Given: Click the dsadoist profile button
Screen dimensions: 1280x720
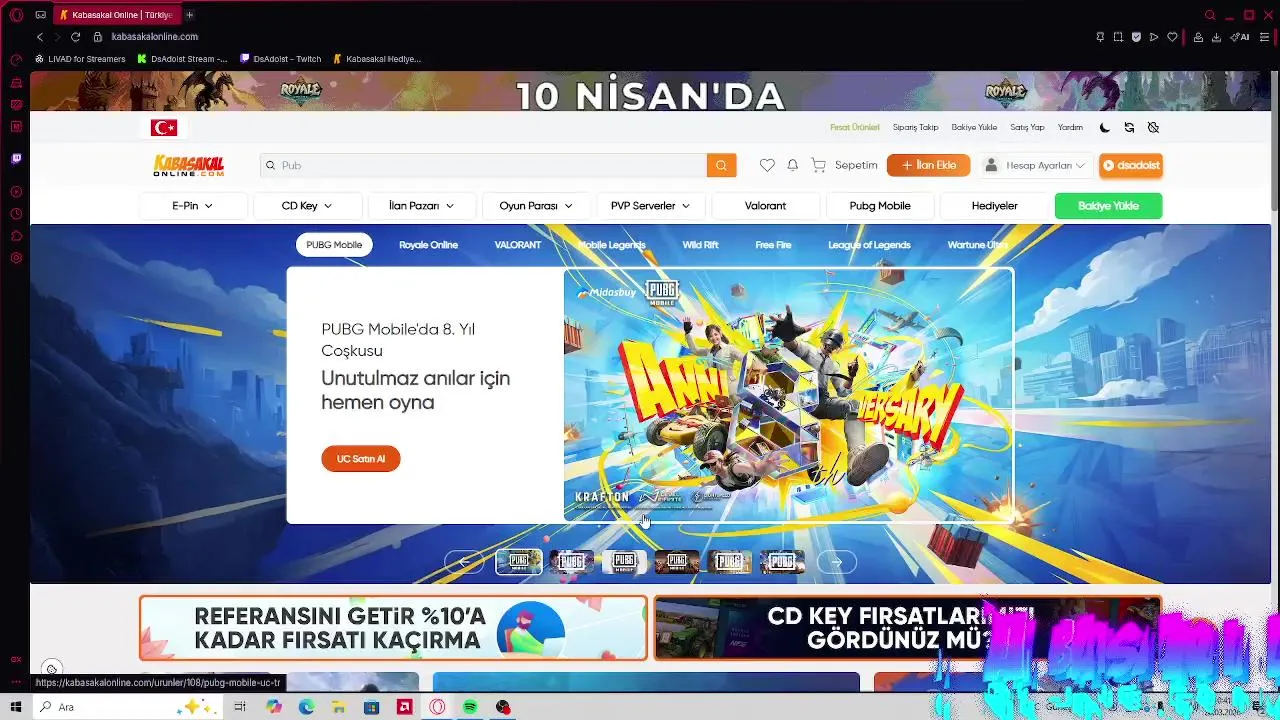Looking at the screenshot, I should point(1131,165).
